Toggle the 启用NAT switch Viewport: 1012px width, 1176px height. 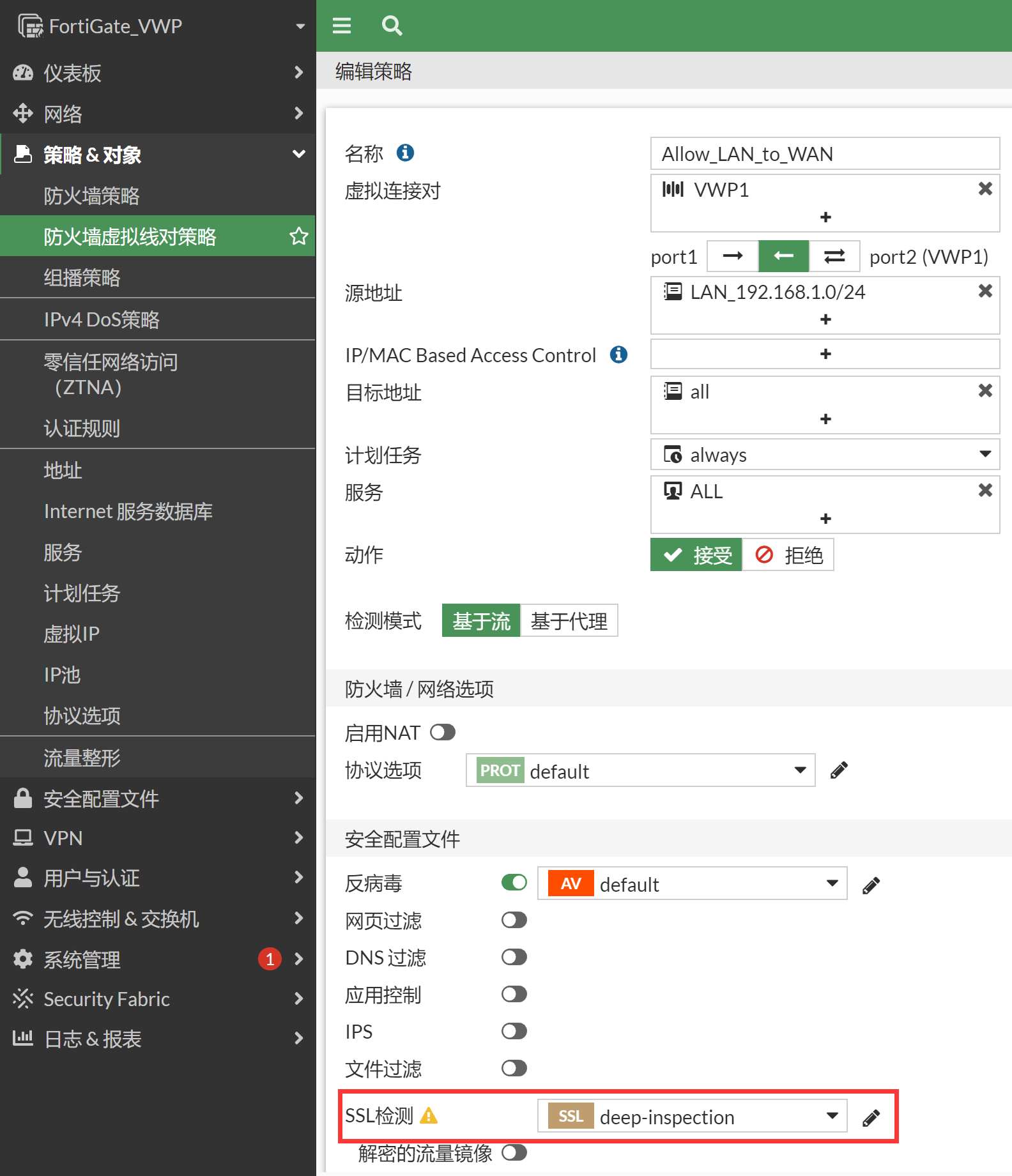443,732
